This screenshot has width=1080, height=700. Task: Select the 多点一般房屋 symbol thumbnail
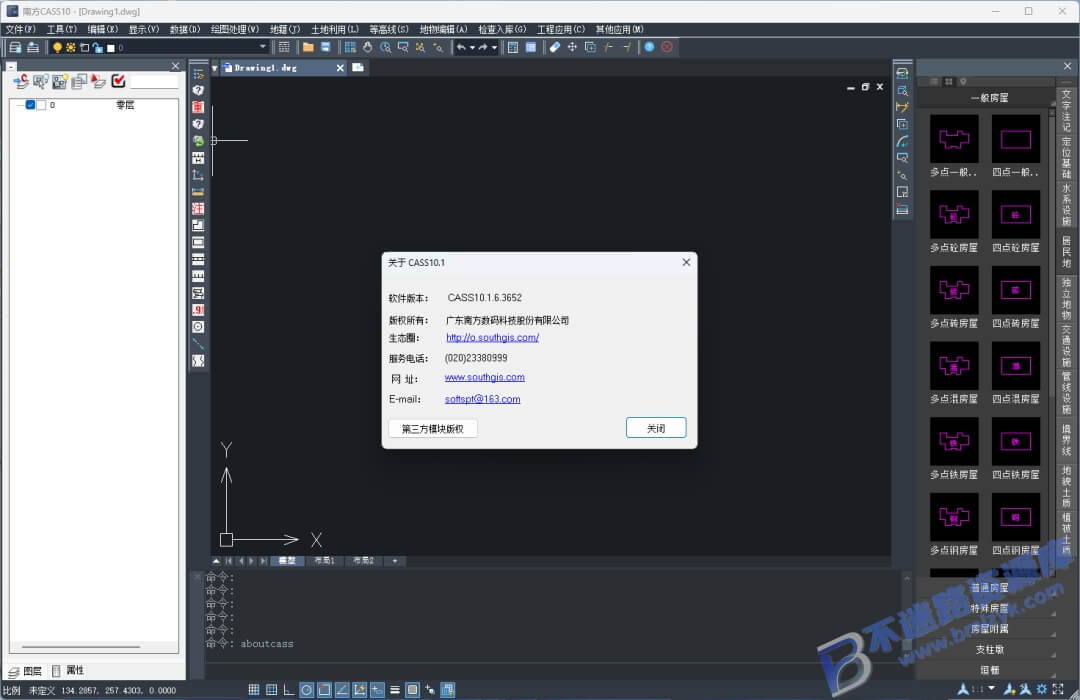pyautogui.click(x=954, y=138)
